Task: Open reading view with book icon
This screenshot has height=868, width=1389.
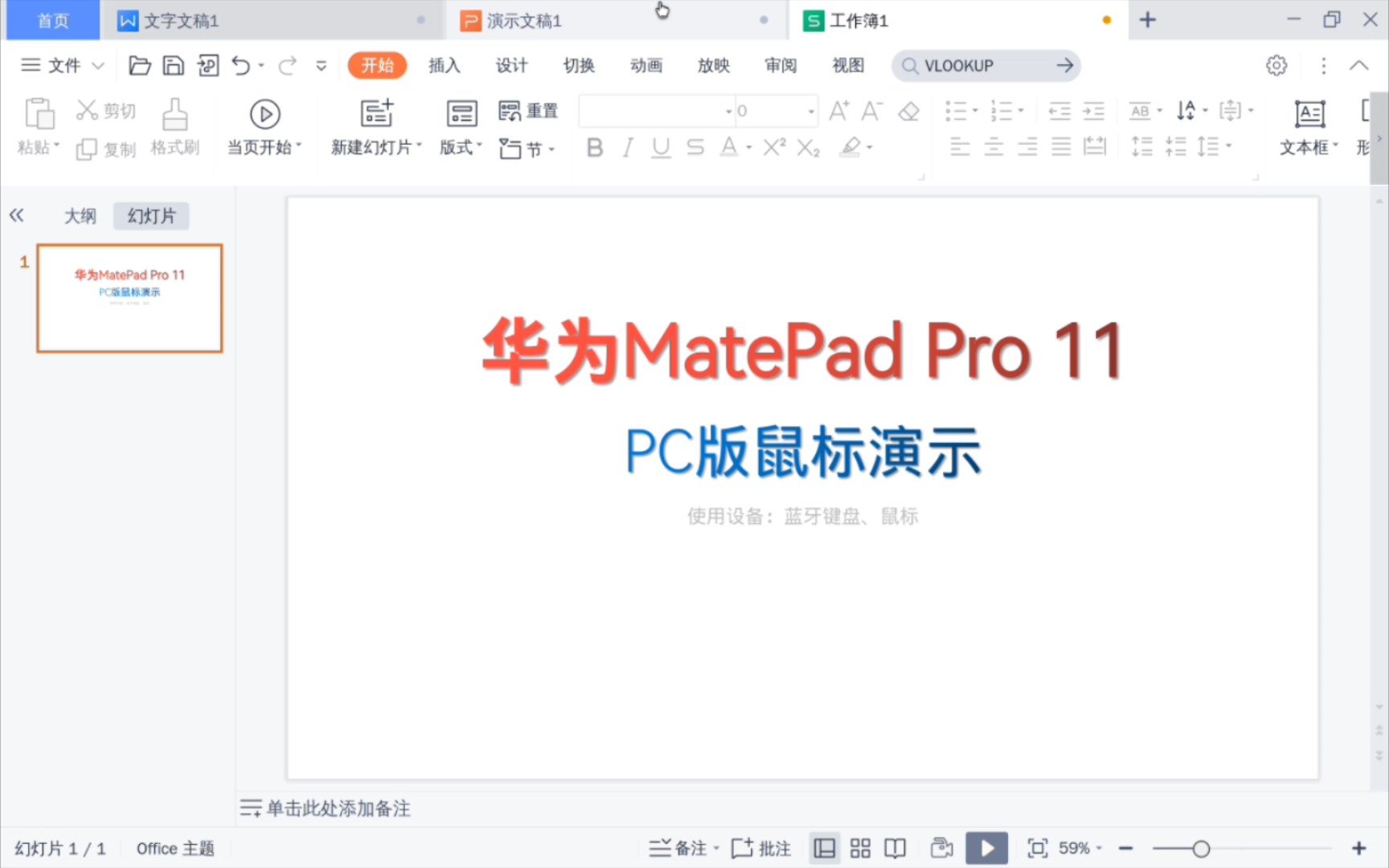Action: 895,847
